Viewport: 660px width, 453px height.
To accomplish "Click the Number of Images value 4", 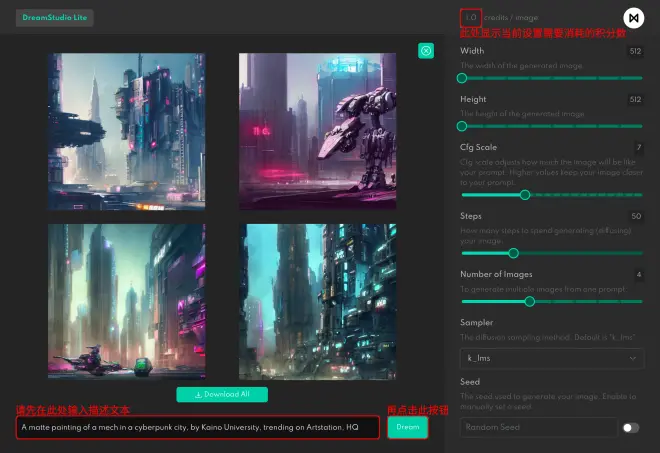I will point(639,274).
